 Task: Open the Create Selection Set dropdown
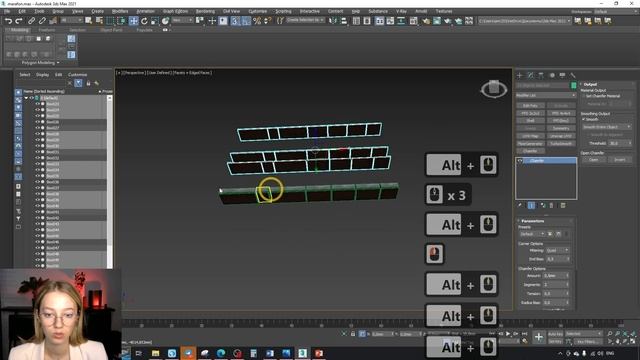click(x=305, y=20)
